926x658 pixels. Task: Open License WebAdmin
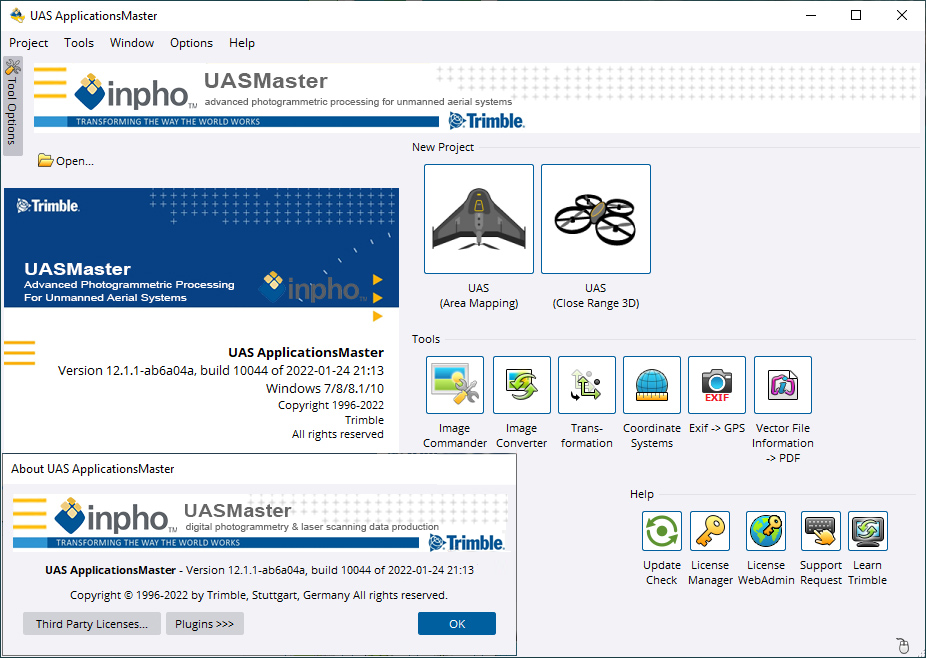point(766,531)
